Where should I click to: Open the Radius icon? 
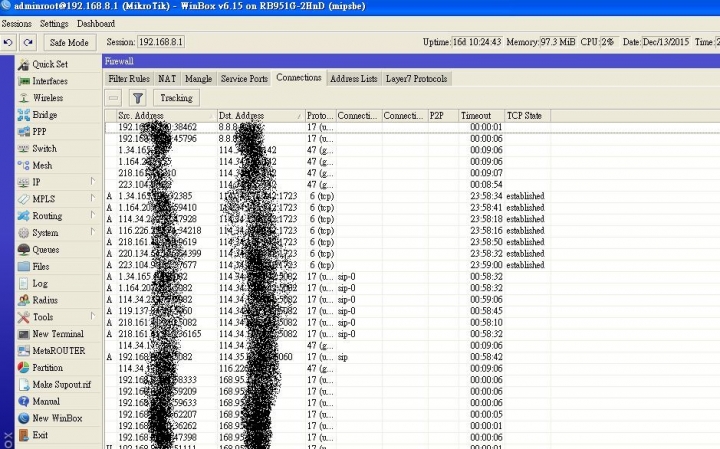23,300
